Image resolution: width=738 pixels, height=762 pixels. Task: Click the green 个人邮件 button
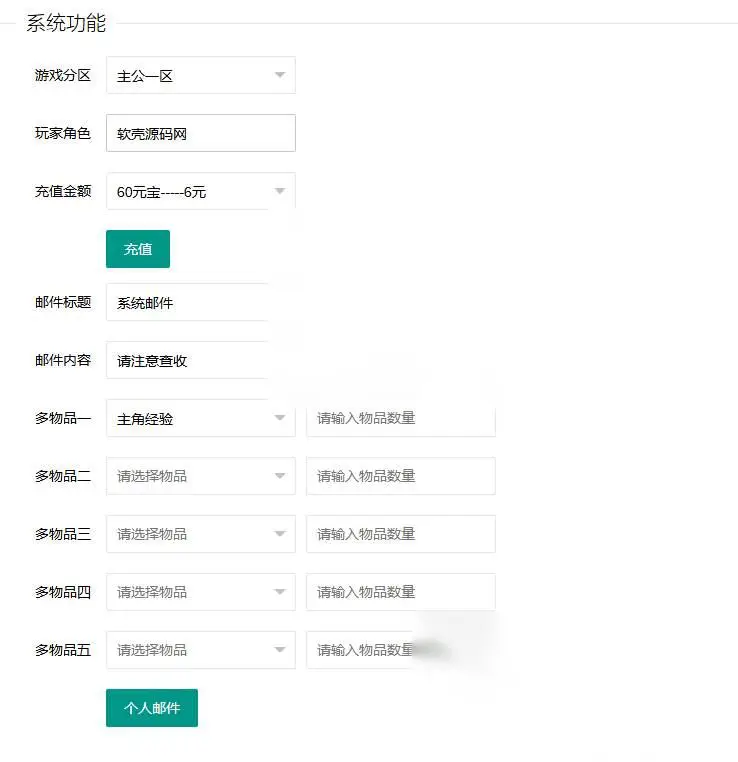pos(152,708)
